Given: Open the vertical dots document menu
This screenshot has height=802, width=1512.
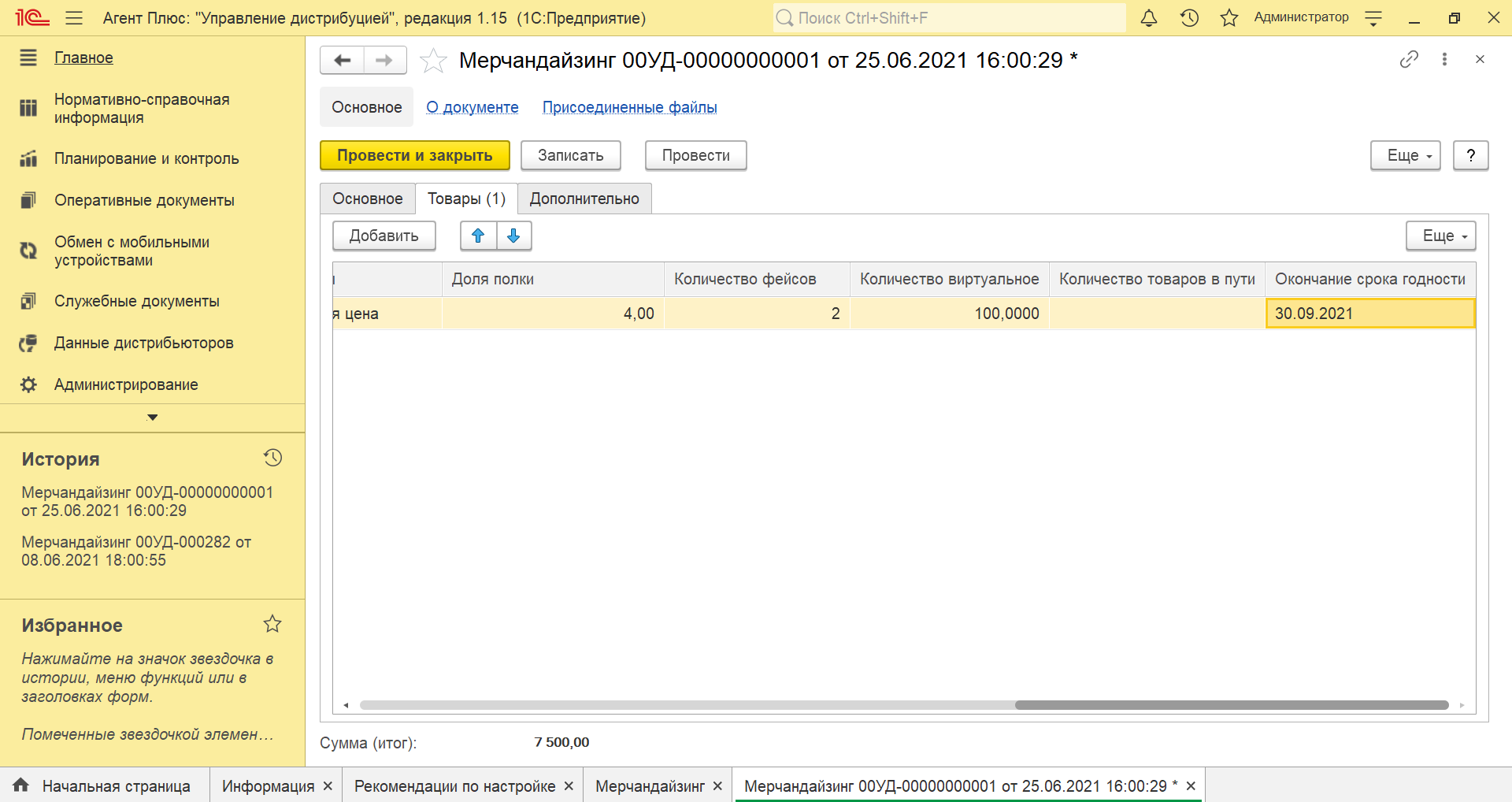Looking at the screenshot, I should (1444, 59).
